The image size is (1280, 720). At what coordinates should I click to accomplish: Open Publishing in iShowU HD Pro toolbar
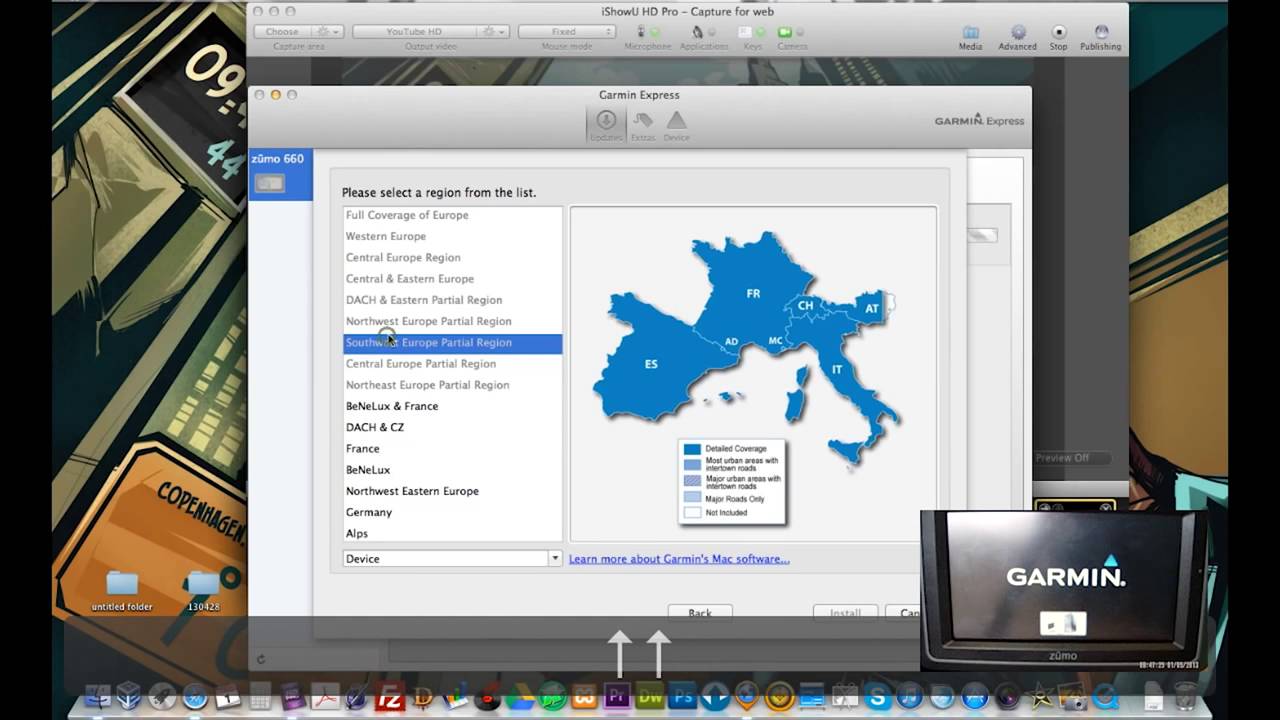click(1100, 38)
